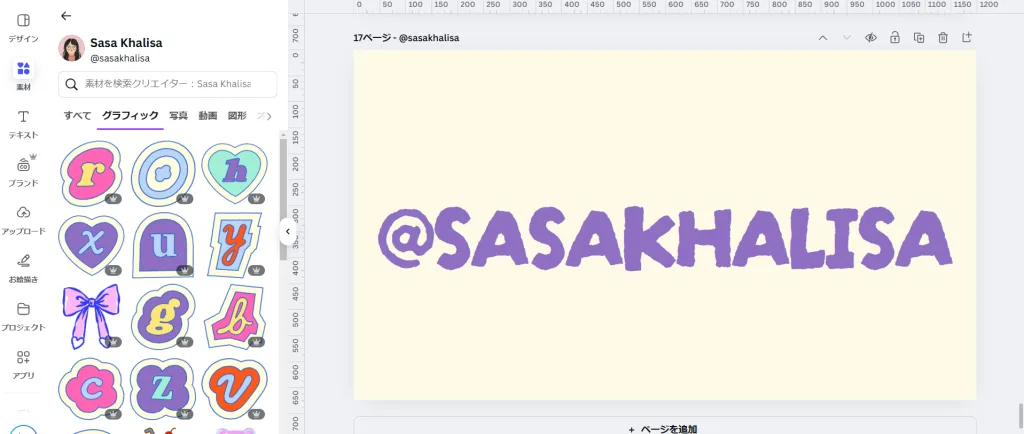Duplicate page 17 using the copy icon
The height and width of the screenshot is (434, 1024).
tap(919, 38)
